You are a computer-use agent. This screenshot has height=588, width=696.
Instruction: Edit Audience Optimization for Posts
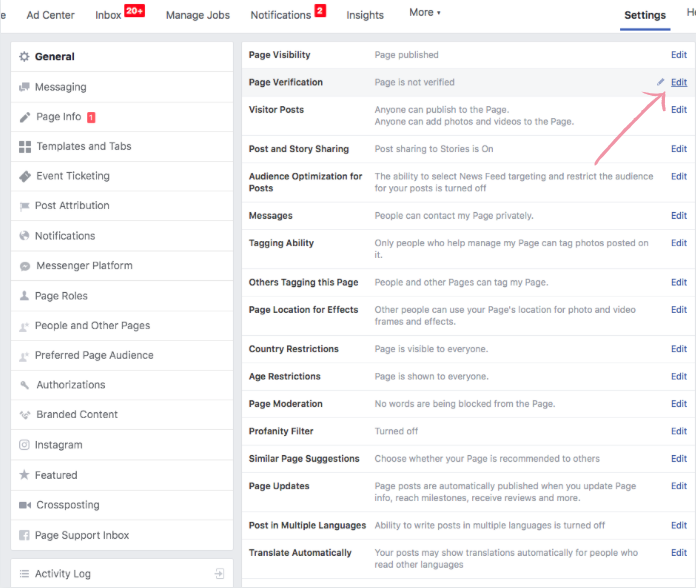click(x=679, y=176)
